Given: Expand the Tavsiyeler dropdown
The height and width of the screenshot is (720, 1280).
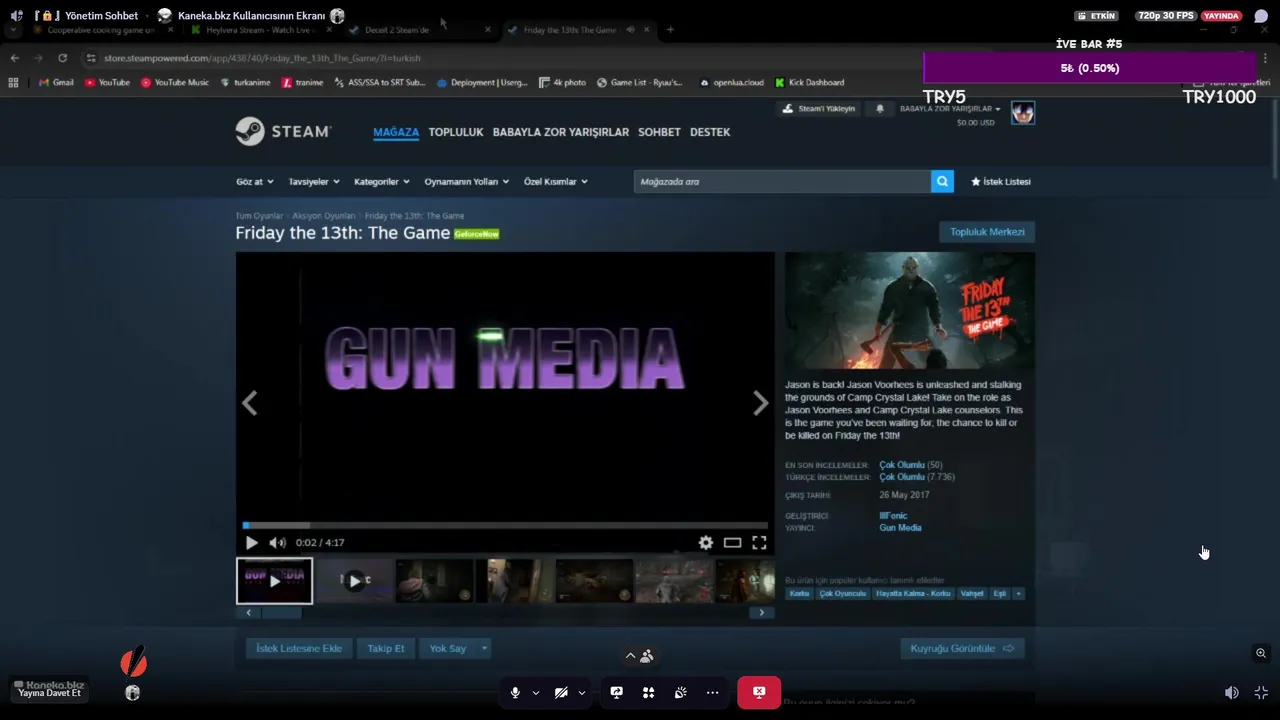Looking at the screenshot, I should 314,182.
